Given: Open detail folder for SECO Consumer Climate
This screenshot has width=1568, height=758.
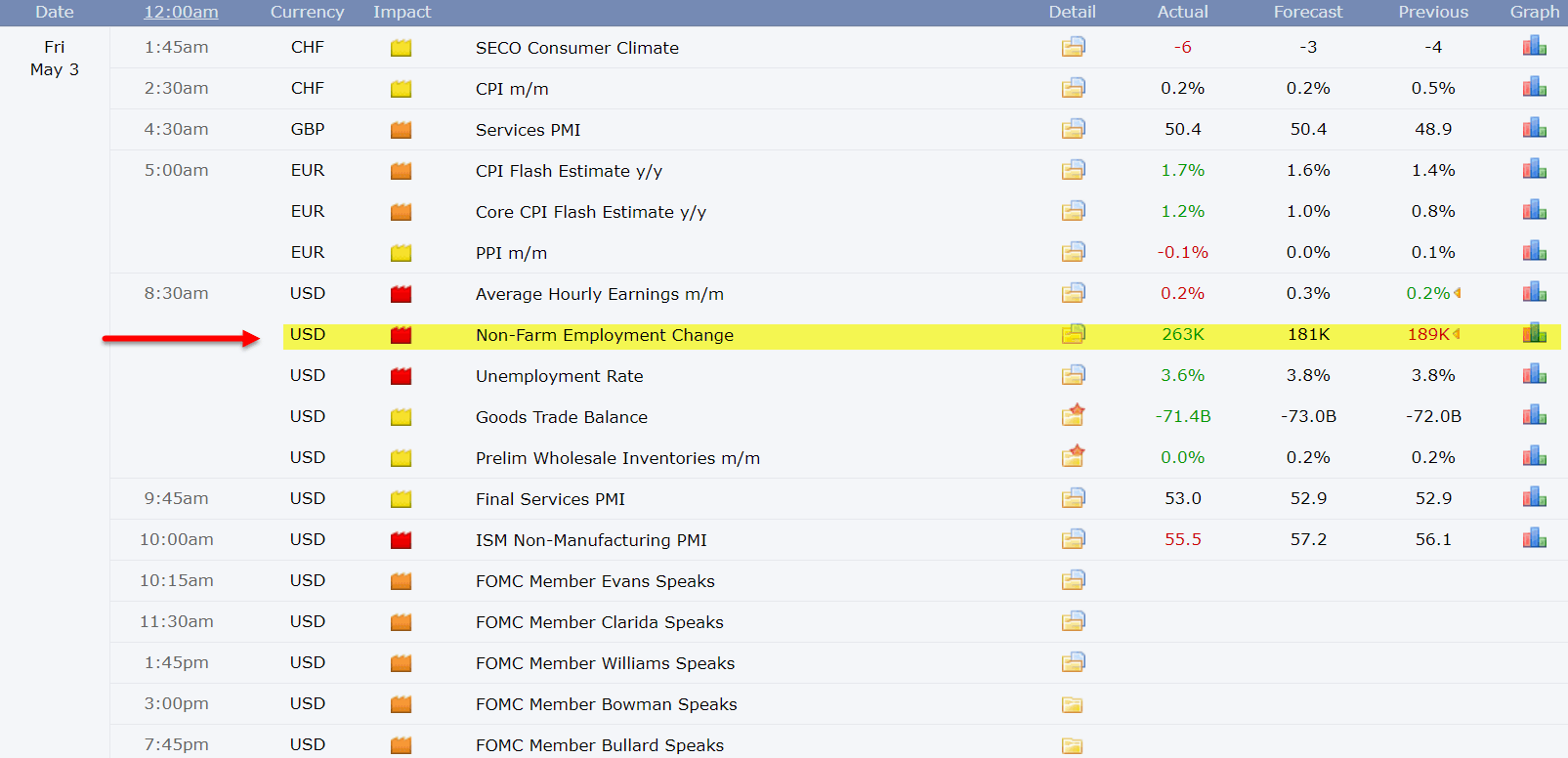Looking at the screenshot, I should 1073,47.
